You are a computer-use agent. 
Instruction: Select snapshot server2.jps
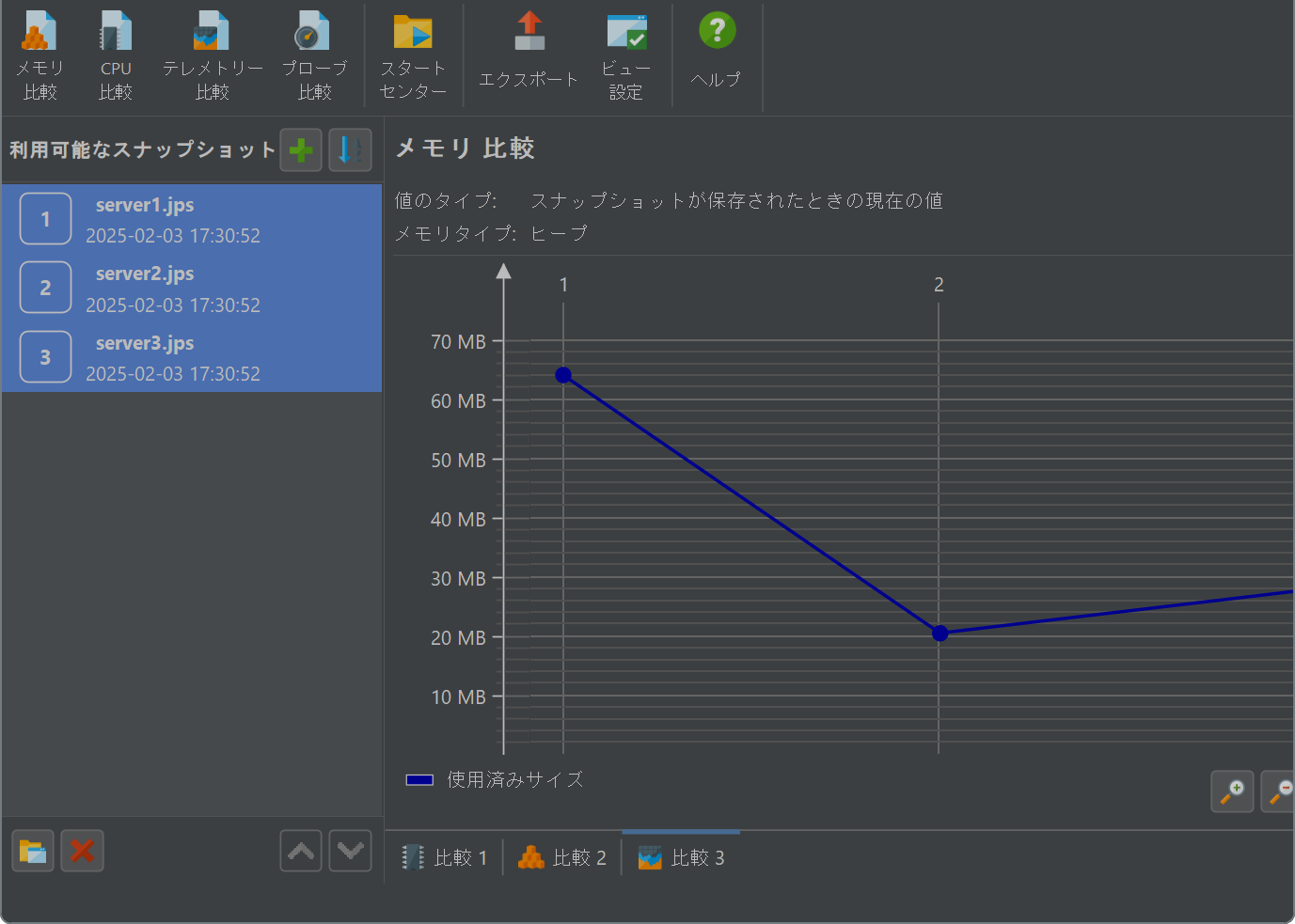(192, 289)
